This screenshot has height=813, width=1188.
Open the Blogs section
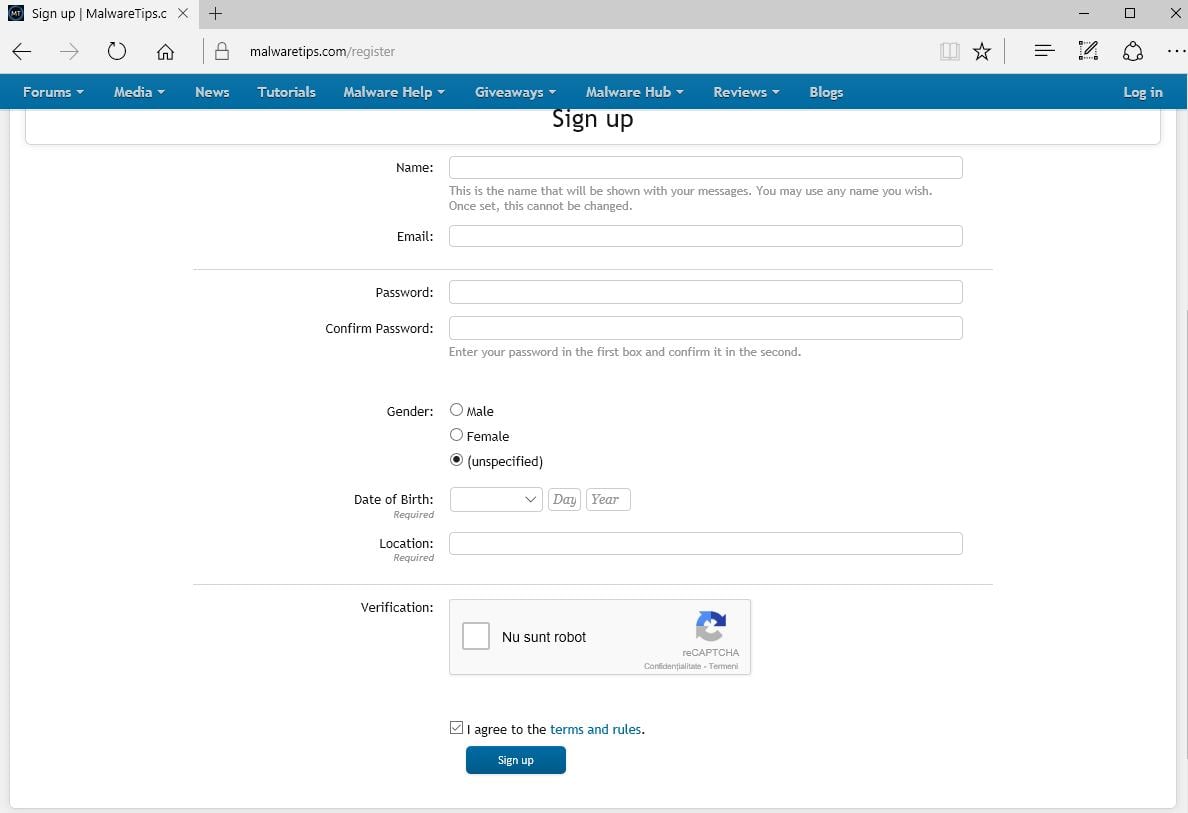point(826,92)
